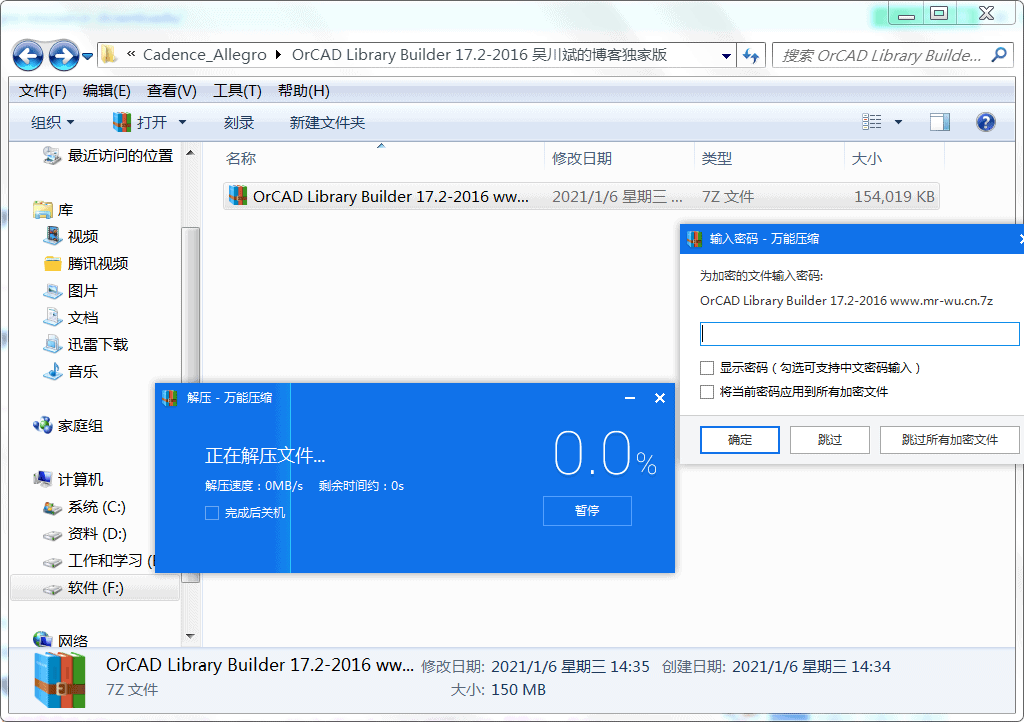The height and width of the screenshot is (722, 1024).
Task: Click the 打开 toolbar button
Action: (x=140, y=122)
